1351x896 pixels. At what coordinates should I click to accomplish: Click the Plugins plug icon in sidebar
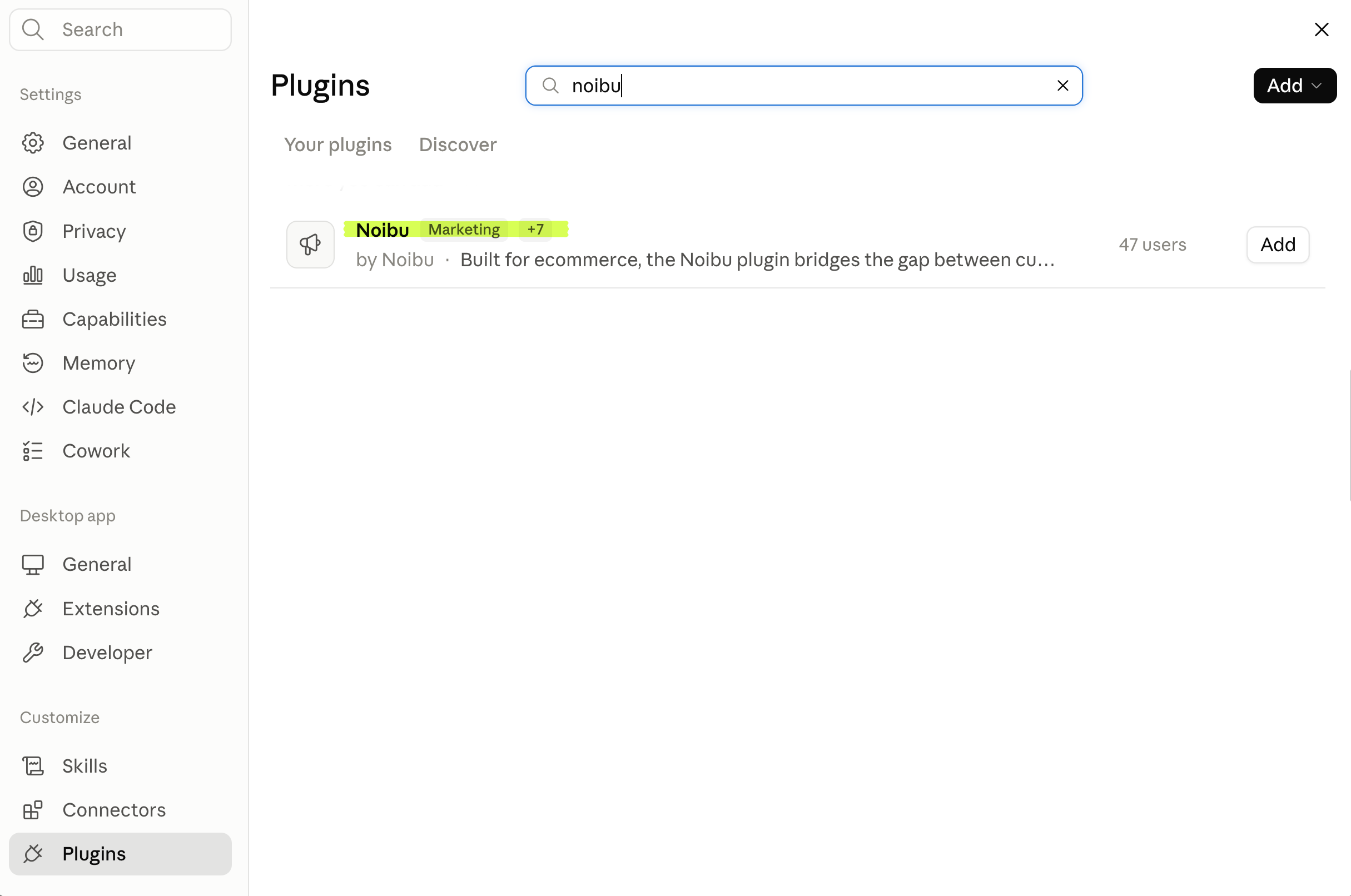[x=33, y=854]
